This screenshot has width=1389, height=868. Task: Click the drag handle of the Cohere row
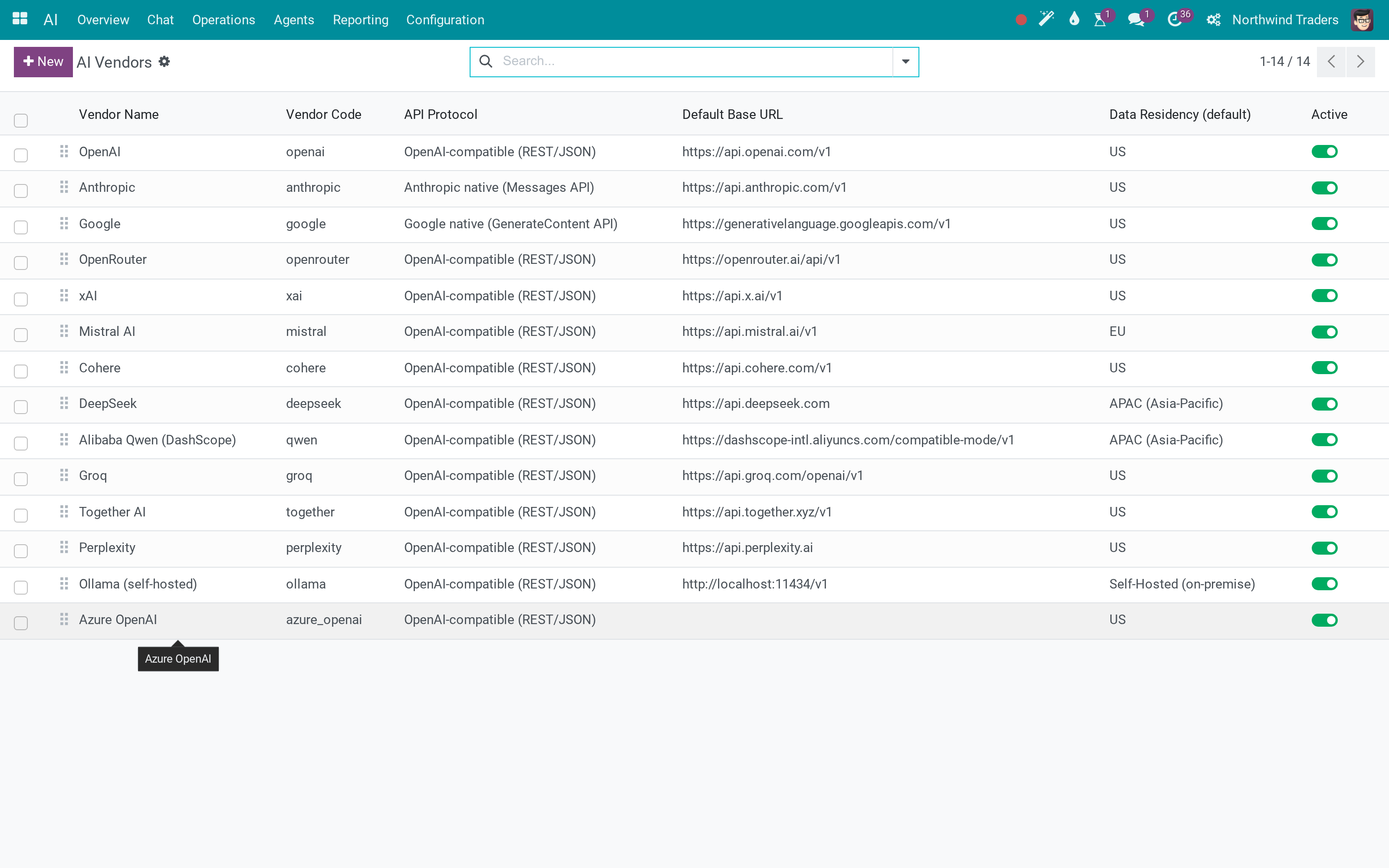coord(64,368)
